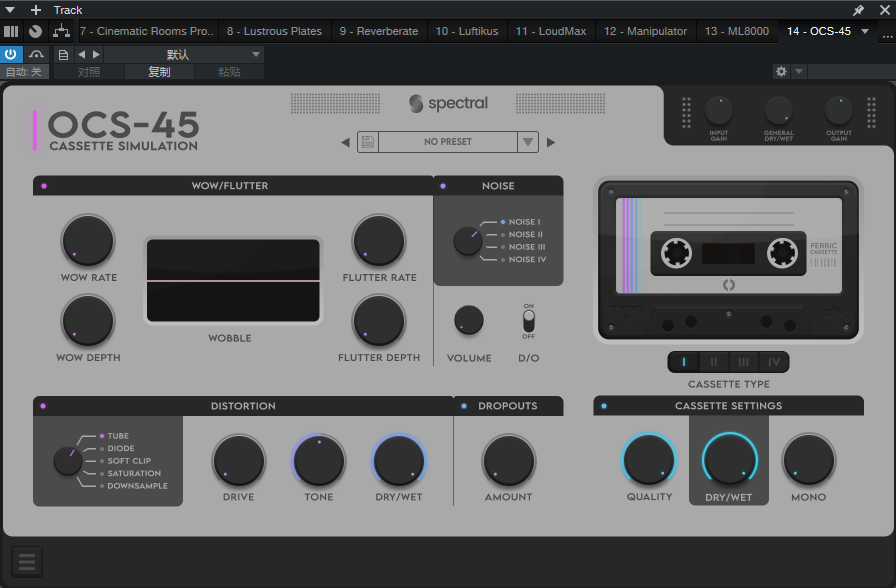
Task: Toggle the CASSETTE SETTINGS enable dot
Action: tap(604, 406)
